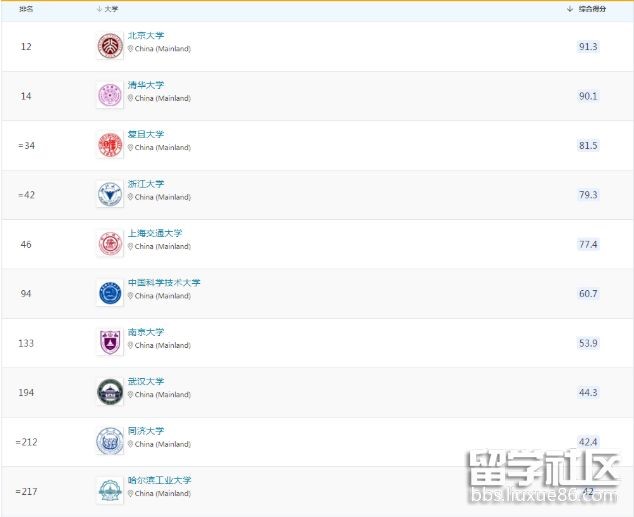Select the score 90.1
The width and height of the screenshot is (634, 517).
pyautogui.click(x=588, y=96)
